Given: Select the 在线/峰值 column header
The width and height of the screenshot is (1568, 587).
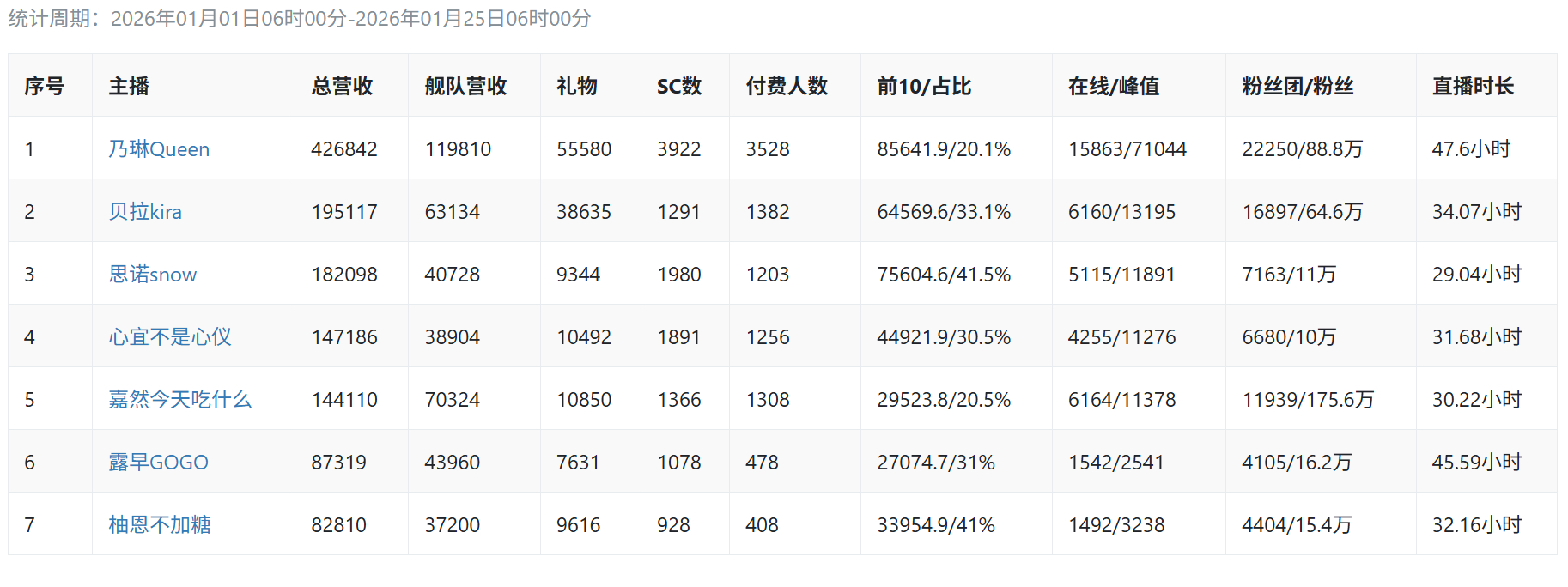Looking at the screenshot, I should click(1114, 86).
